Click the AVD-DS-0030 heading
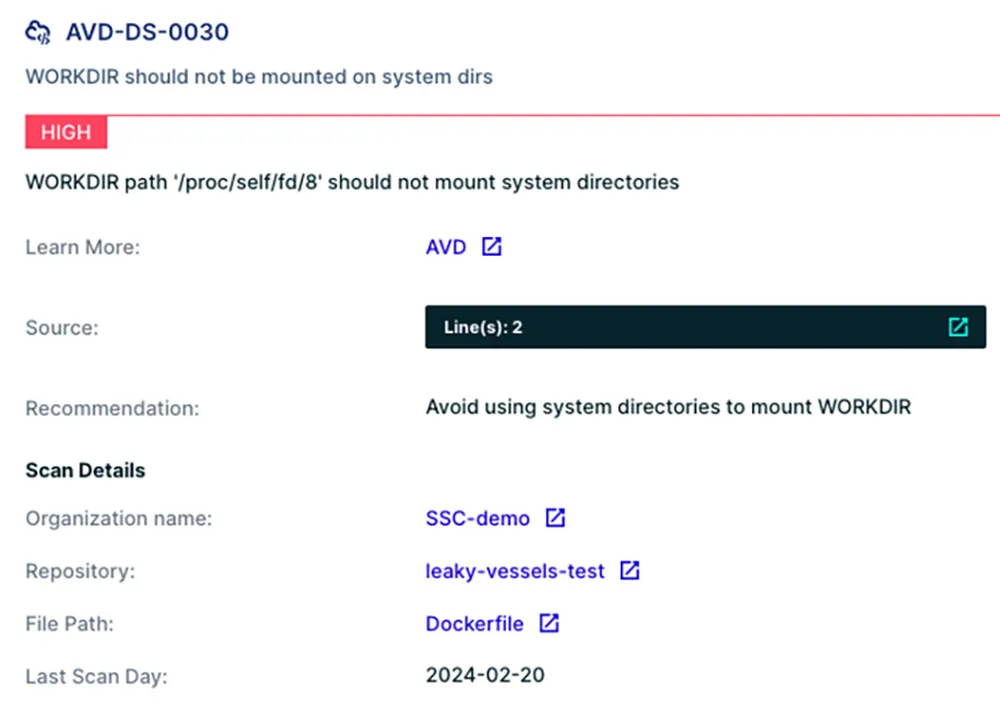 [147, 32]
